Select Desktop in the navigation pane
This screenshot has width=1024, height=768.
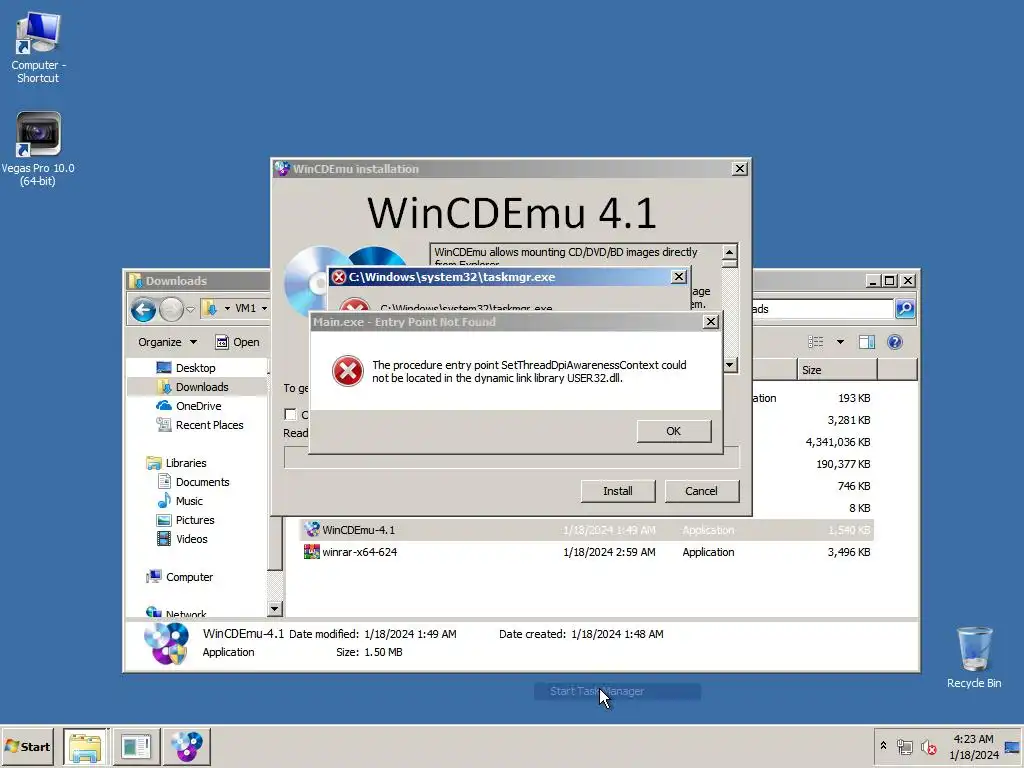(x=195, y=368)
